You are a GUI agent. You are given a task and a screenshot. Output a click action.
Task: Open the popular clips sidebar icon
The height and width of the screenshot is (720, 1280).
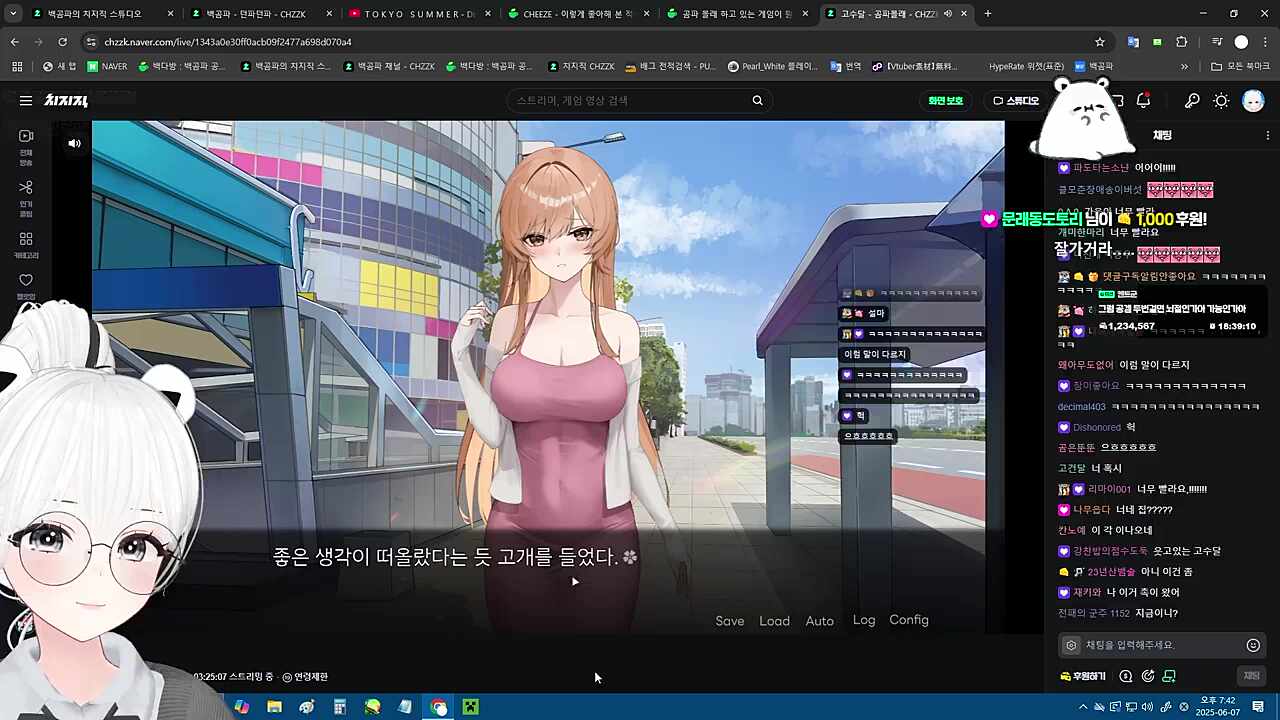point(26,197)
